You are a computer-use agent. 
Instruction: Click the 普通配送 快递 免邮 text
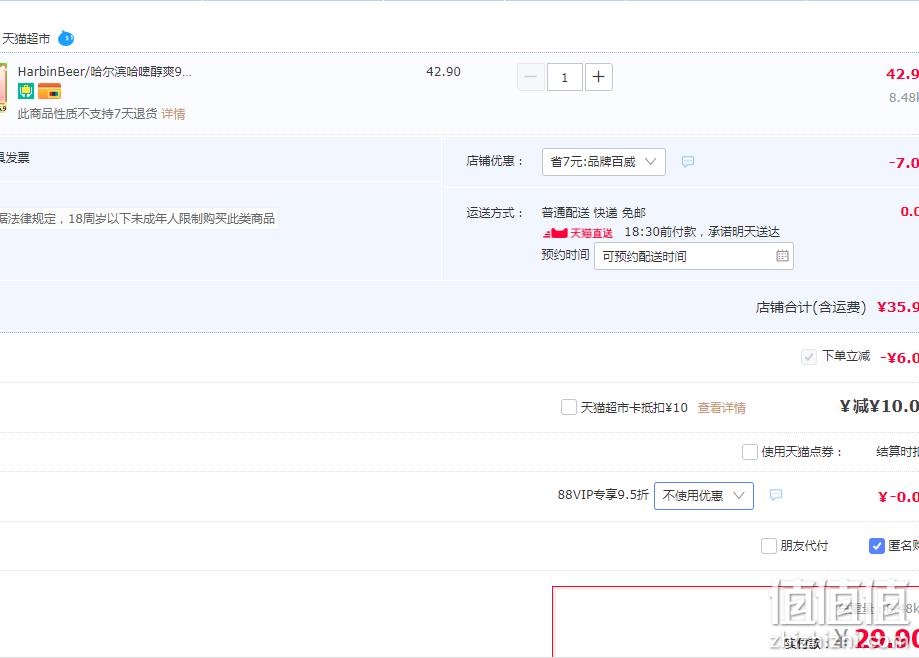coord(593,212)
